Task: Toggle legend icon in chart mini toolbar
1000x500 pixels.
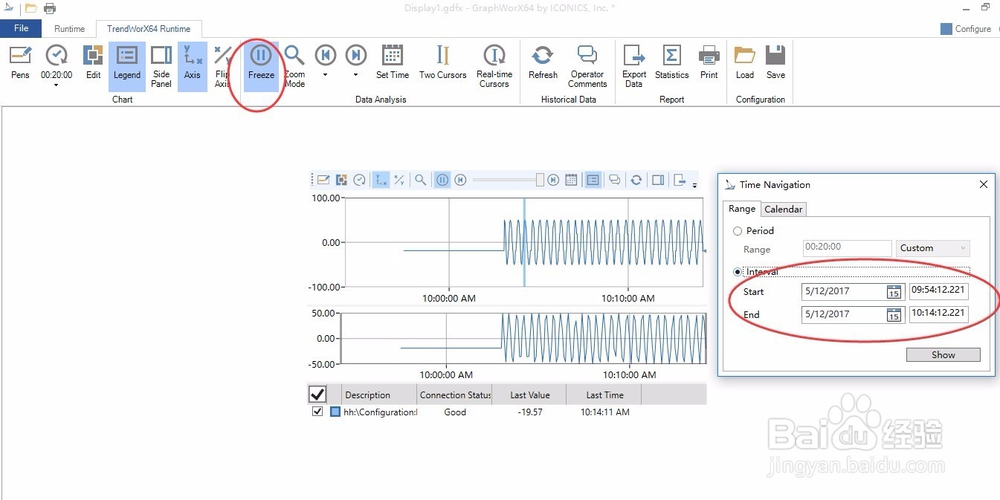Action: coord(592,180)
